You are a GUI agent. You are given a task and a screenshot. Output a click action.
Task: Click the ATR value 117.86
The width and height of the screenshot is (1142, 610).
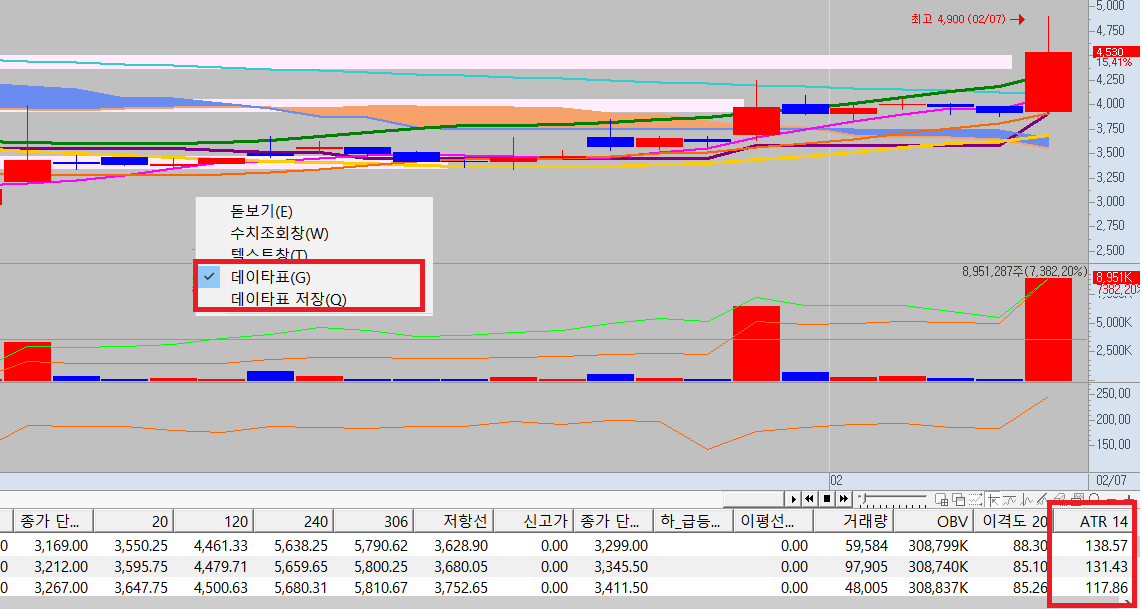1108,587
